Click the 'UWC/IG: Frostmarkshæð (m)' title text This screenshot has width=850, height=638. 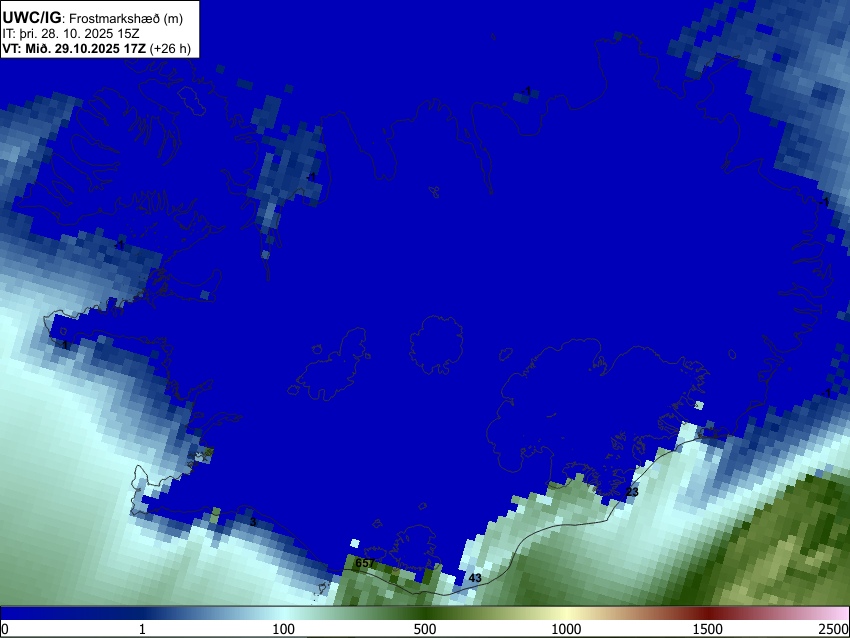pos(93,18)
